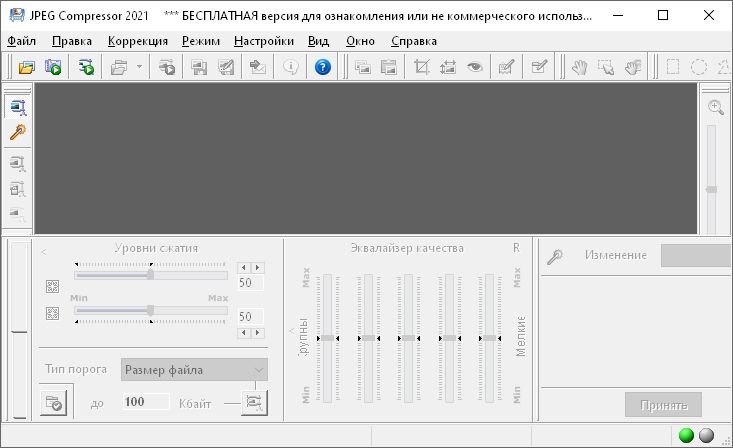Image resolution: width=733 pixels, height=448 pixels.
Task: Open the Настройки menu
Action: (264, 41)
